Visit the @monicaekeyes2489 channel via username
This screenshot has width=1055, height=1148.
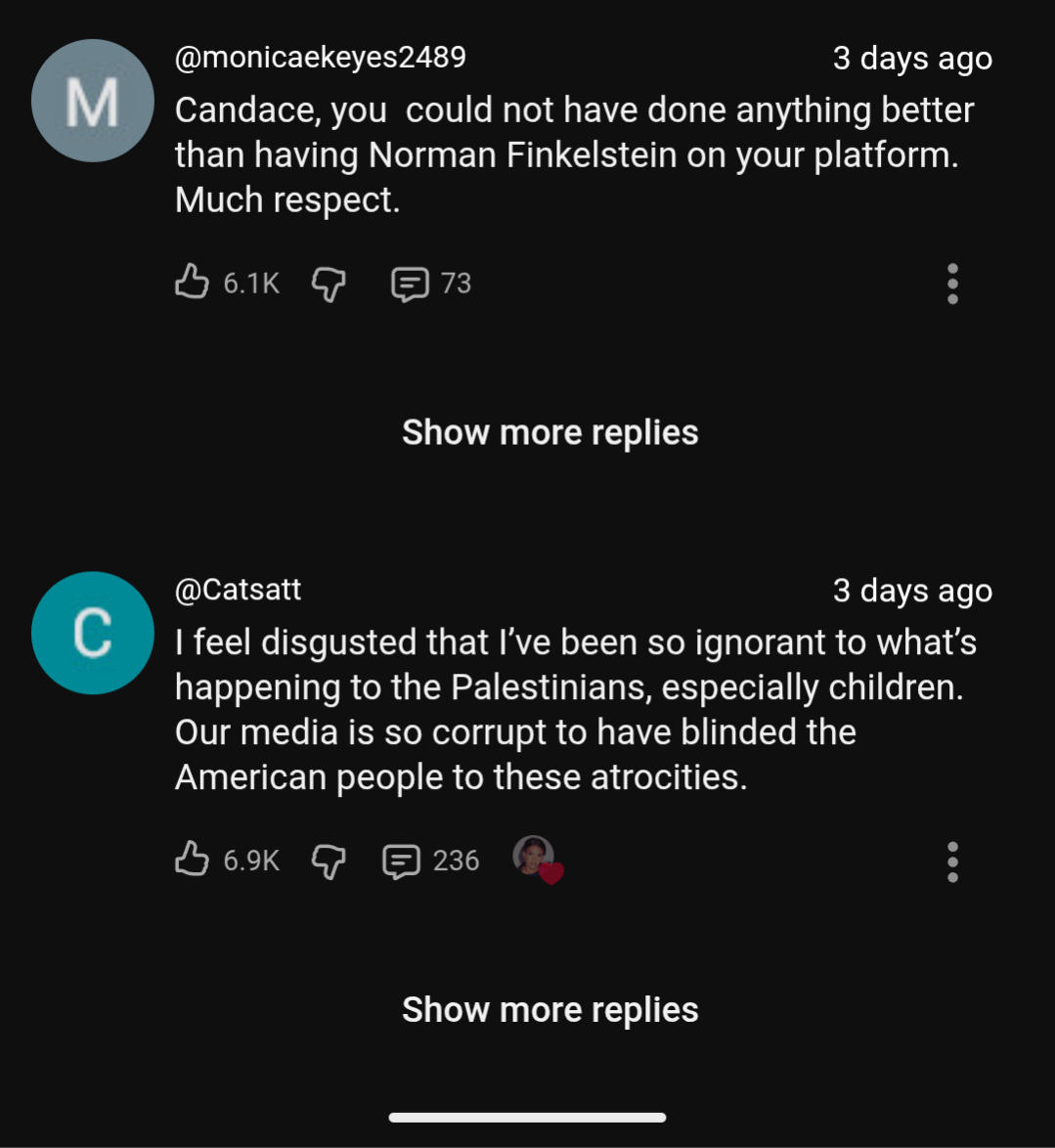point(320,57)
